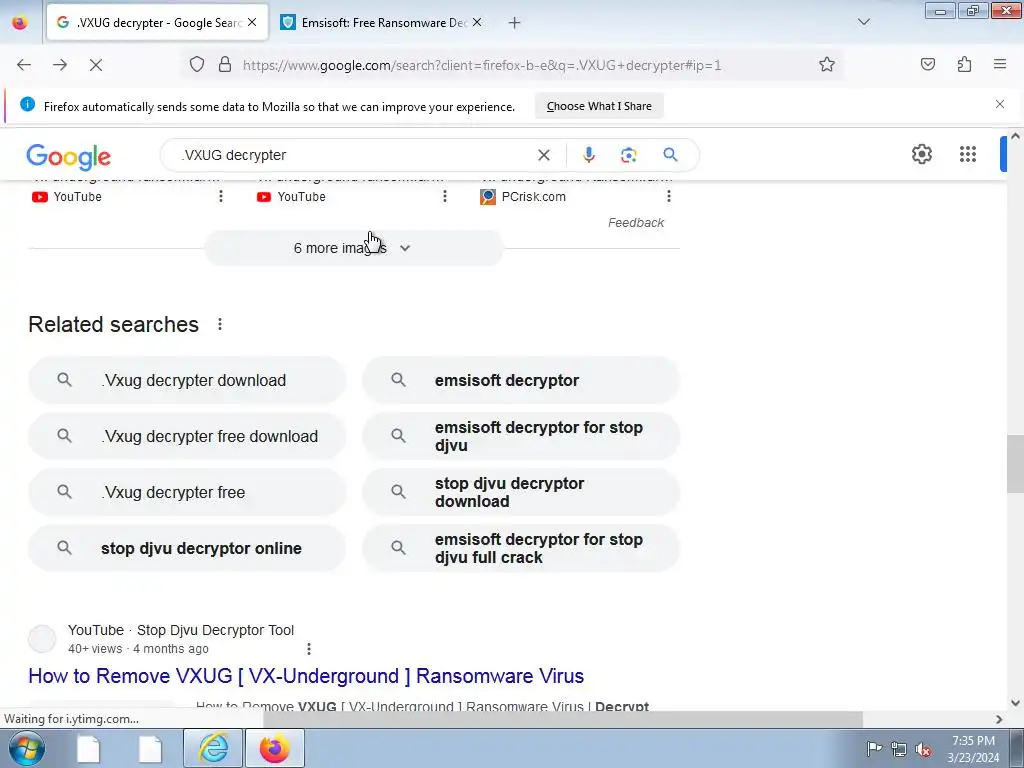
Task: Stop loading the page
Action: click(95, 65)
